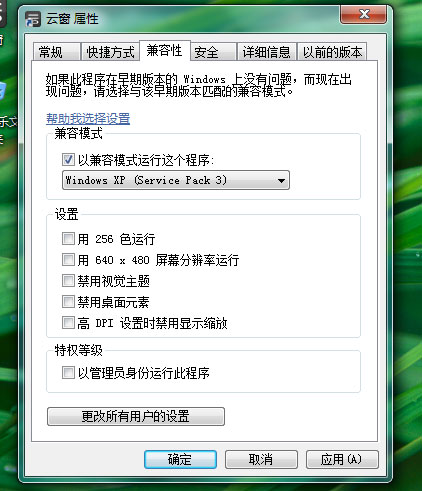Switch to the 常规 tab
The image size is (422, 491).
57,52
